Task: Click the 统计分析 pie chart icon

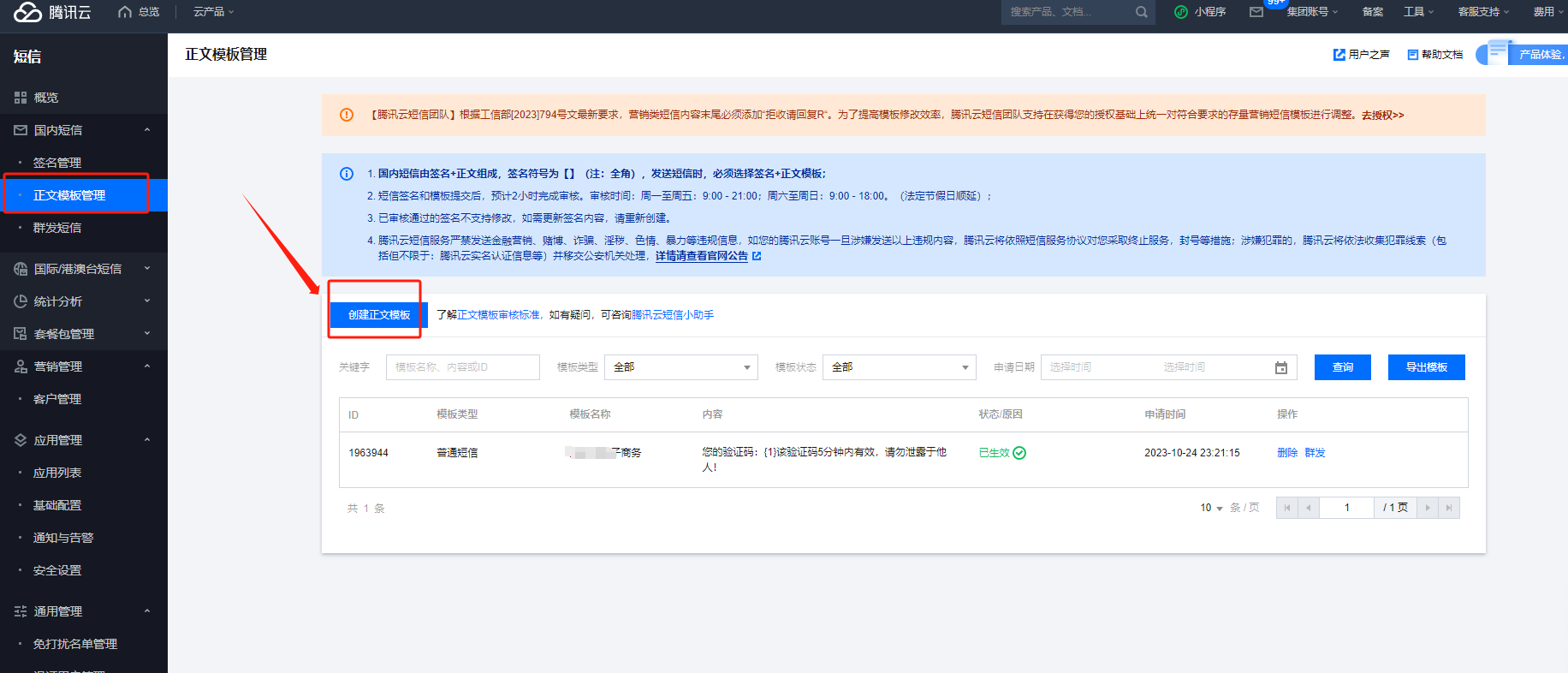Action: [x=21, y=301]
